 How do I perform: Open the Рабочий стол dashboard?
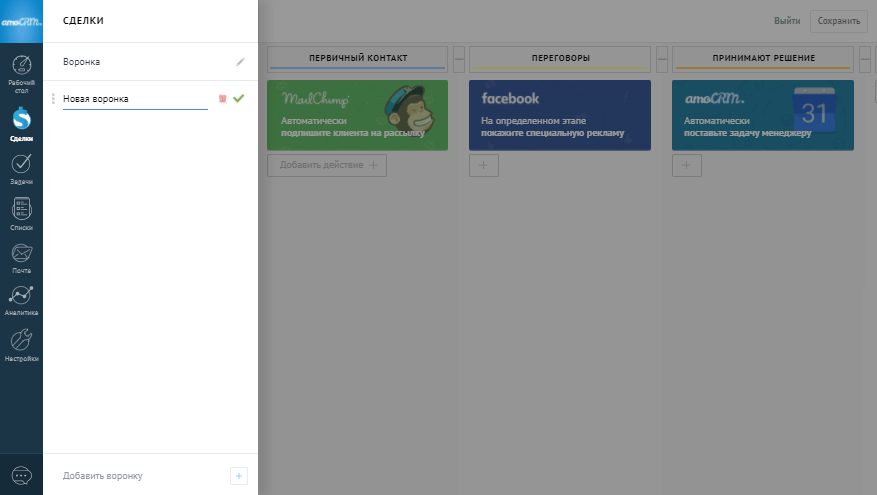point(21,74)
